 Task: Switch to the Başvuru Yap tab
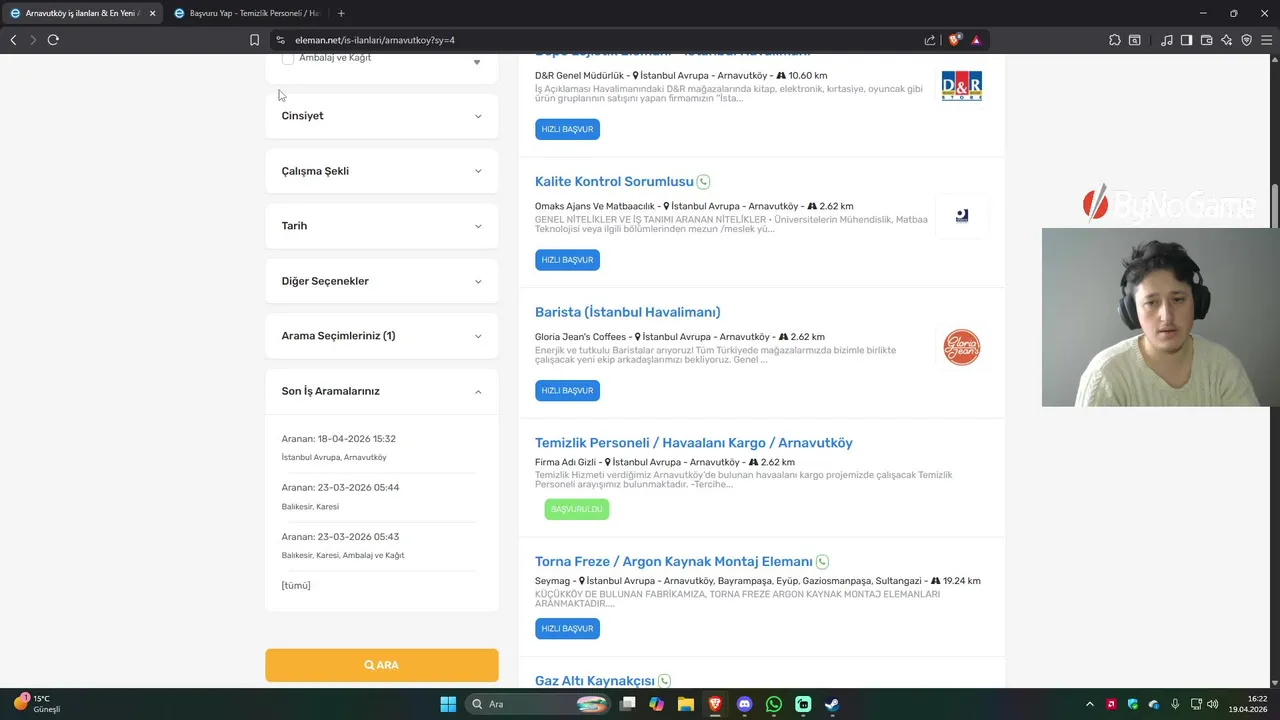point(248,13)
